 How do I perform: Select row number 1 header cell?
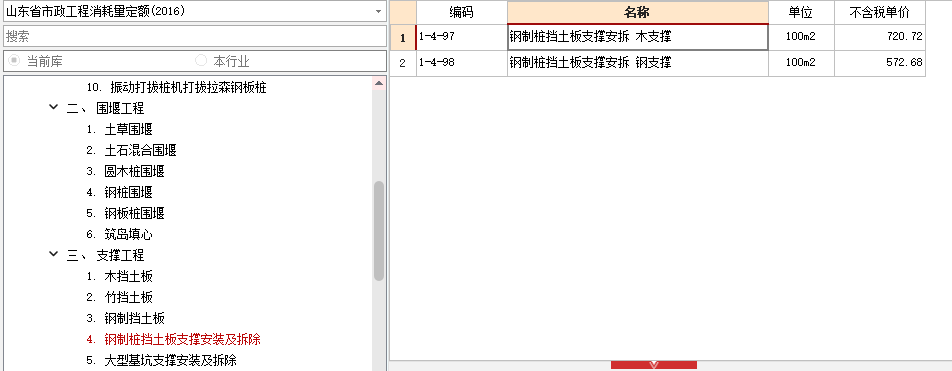pyautogui.click(x=403, y=37)
